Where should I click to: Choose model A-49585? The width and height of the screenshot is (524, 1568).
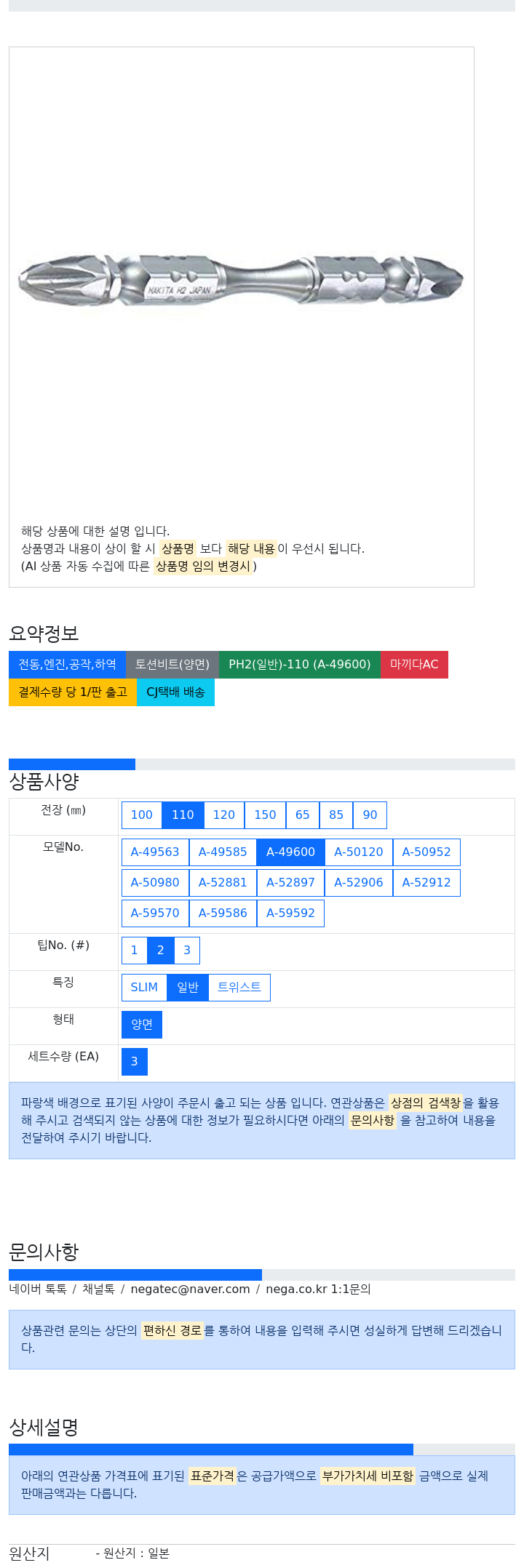click(x=223, y=852)
